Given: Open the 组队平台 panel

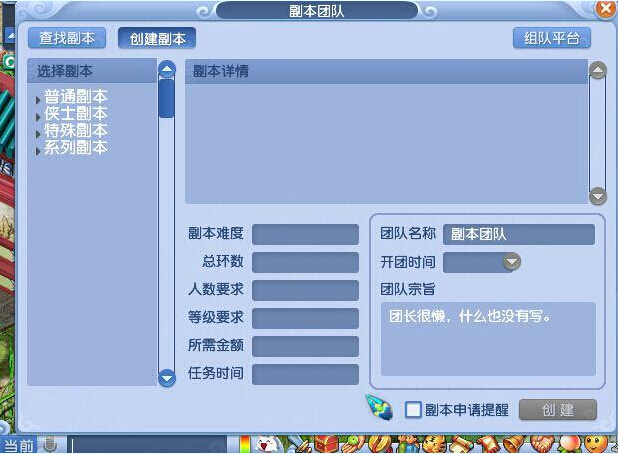Looking at the screenshot, I should pyautogui.click(x=551, y=38).
